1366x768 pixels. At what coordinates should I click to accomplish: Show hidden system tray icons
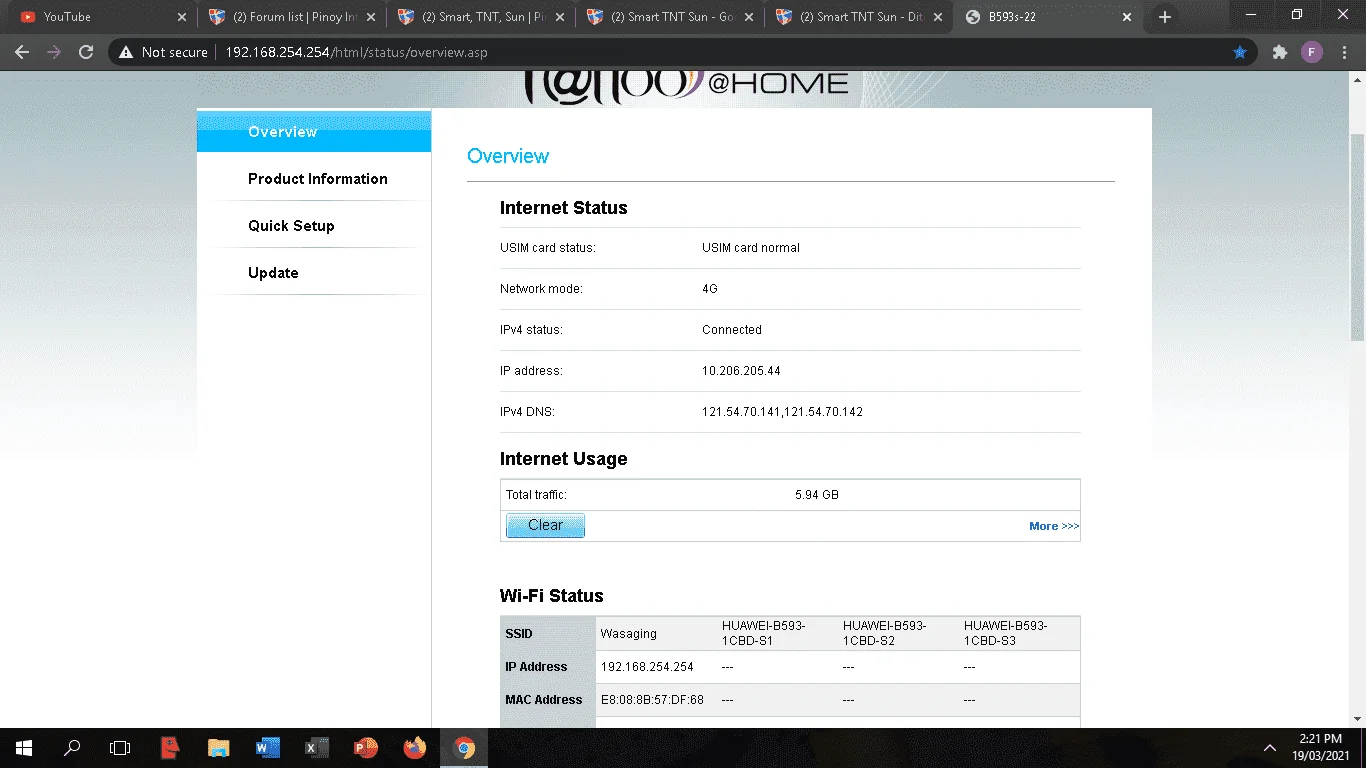click(x=1270, y=747)
